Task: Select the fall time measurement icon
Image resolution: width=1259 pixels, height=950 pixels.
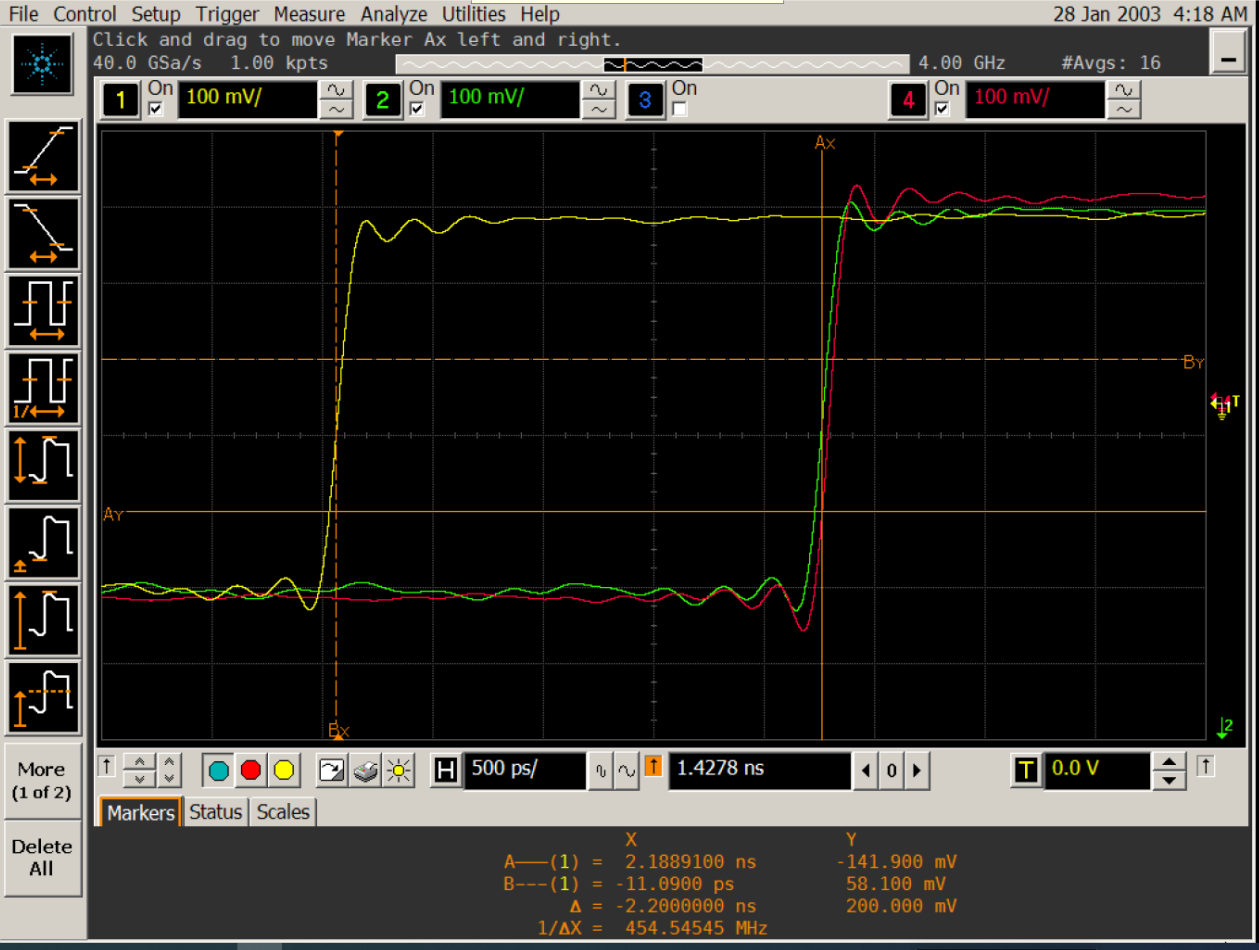Action: pos(42,233)
